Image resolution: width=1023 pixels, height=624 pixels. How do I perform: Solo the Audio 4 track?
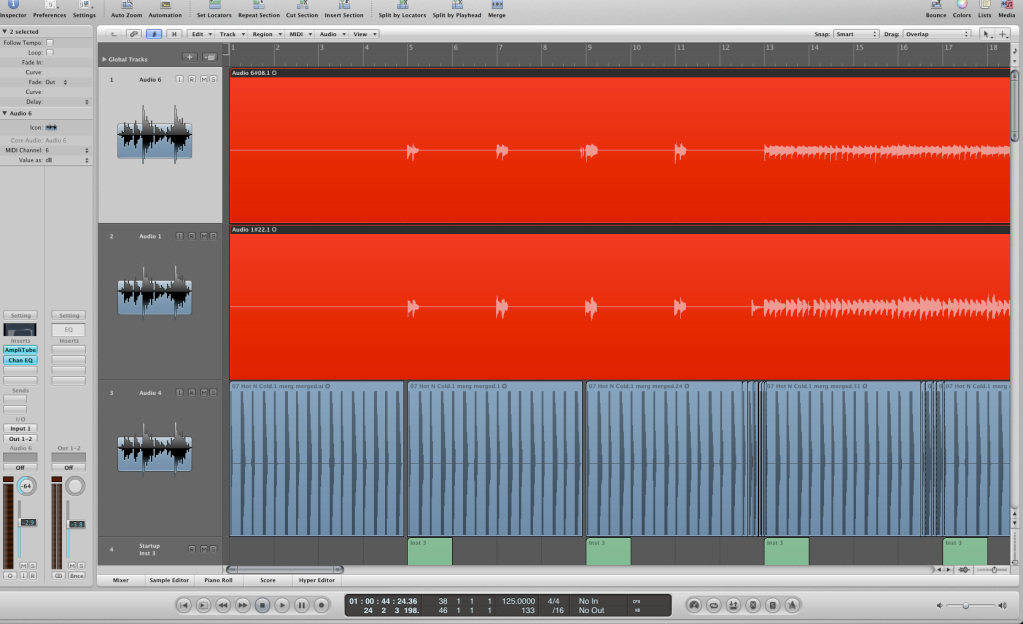point(213,392)
